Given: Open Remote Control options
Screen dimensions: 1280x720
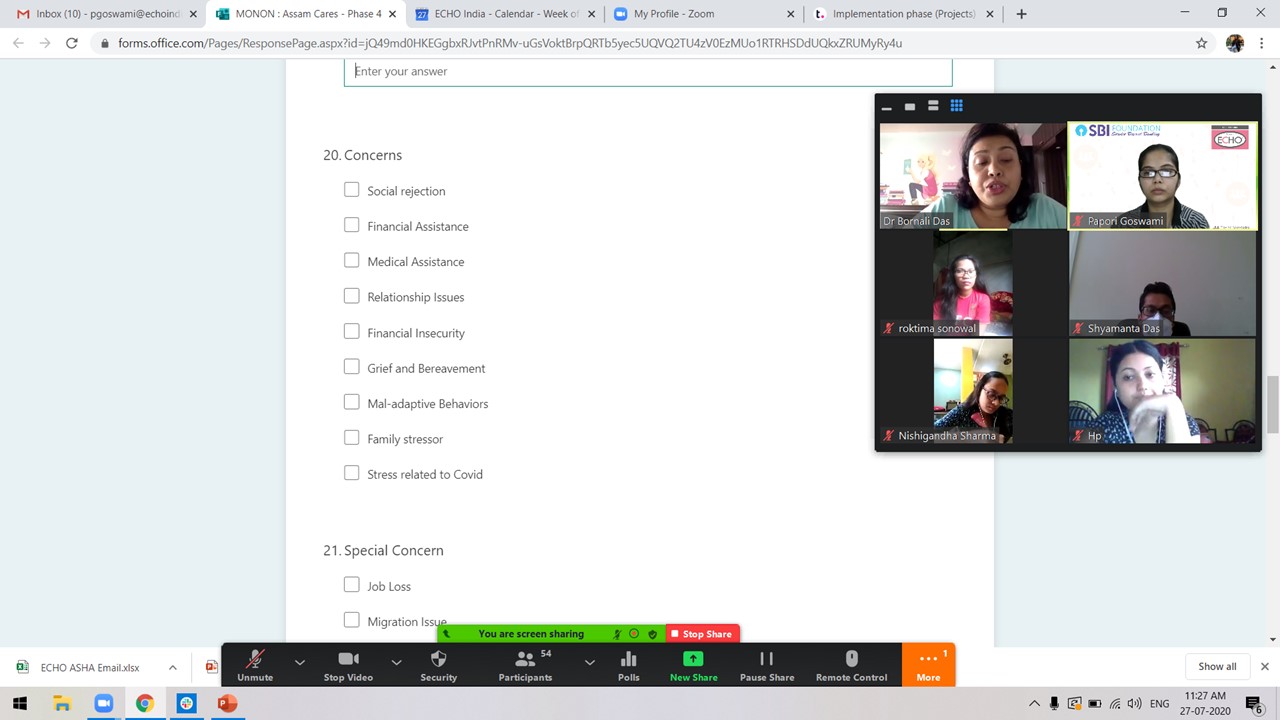Looking at the screenshot, I should click(851, 665).
